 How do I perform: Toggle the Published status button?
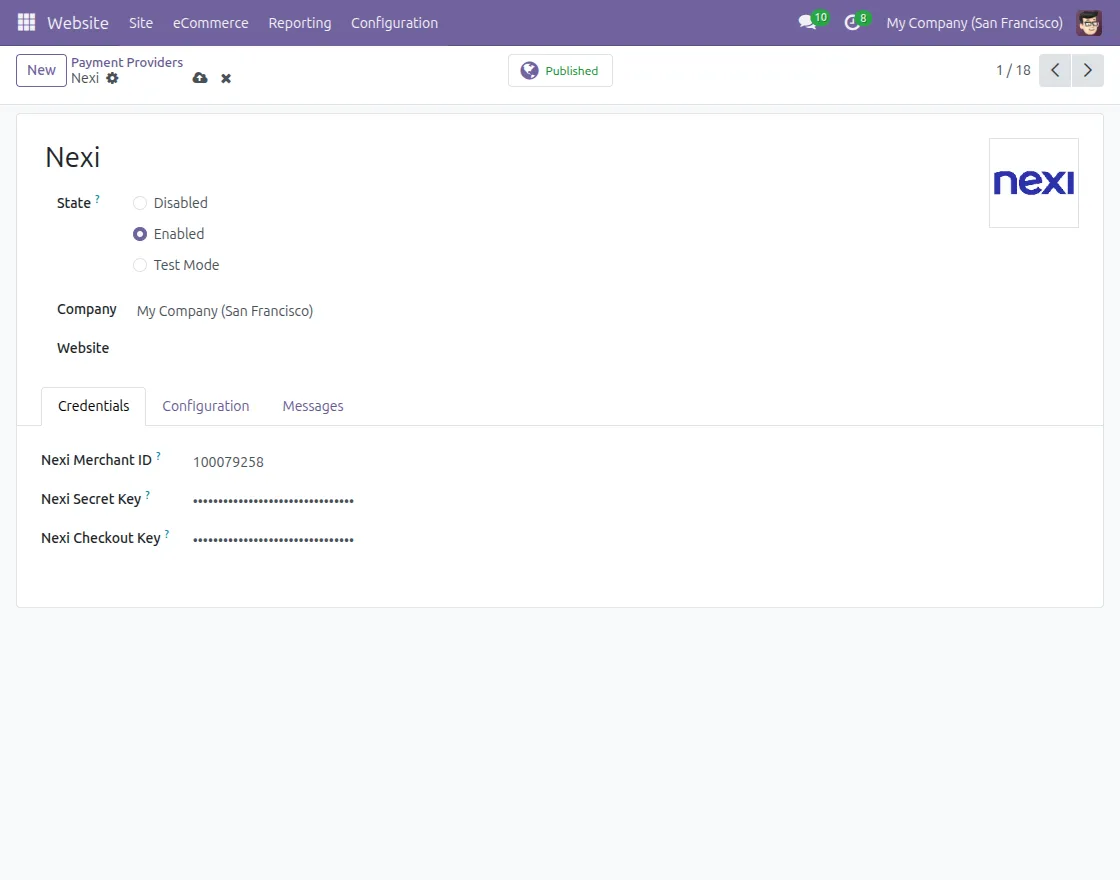(560, 71)
